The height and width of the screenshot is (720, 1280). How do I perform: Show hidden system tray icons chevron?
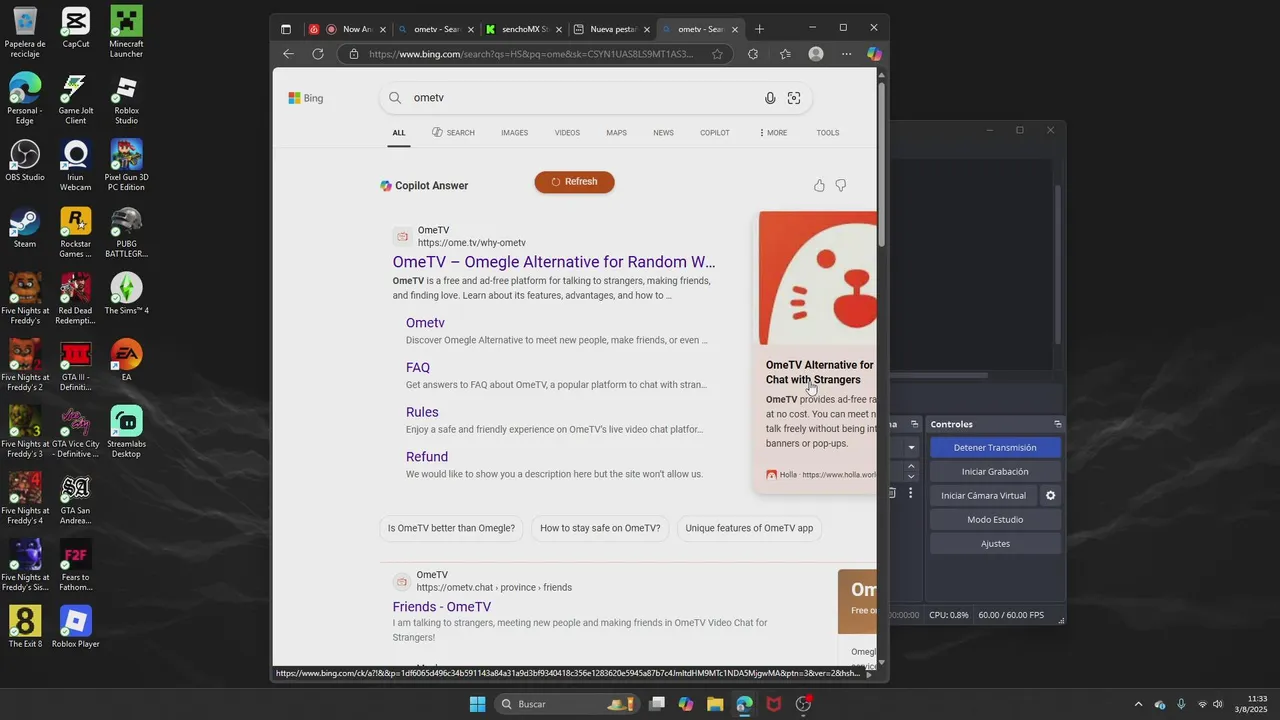(x=1138, y=704)
